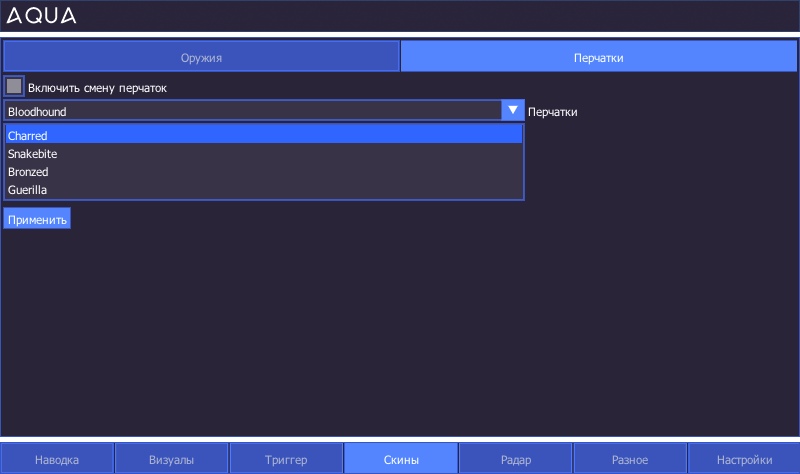Enable the Включить смену перчаток checkbox

click(14, 86)
